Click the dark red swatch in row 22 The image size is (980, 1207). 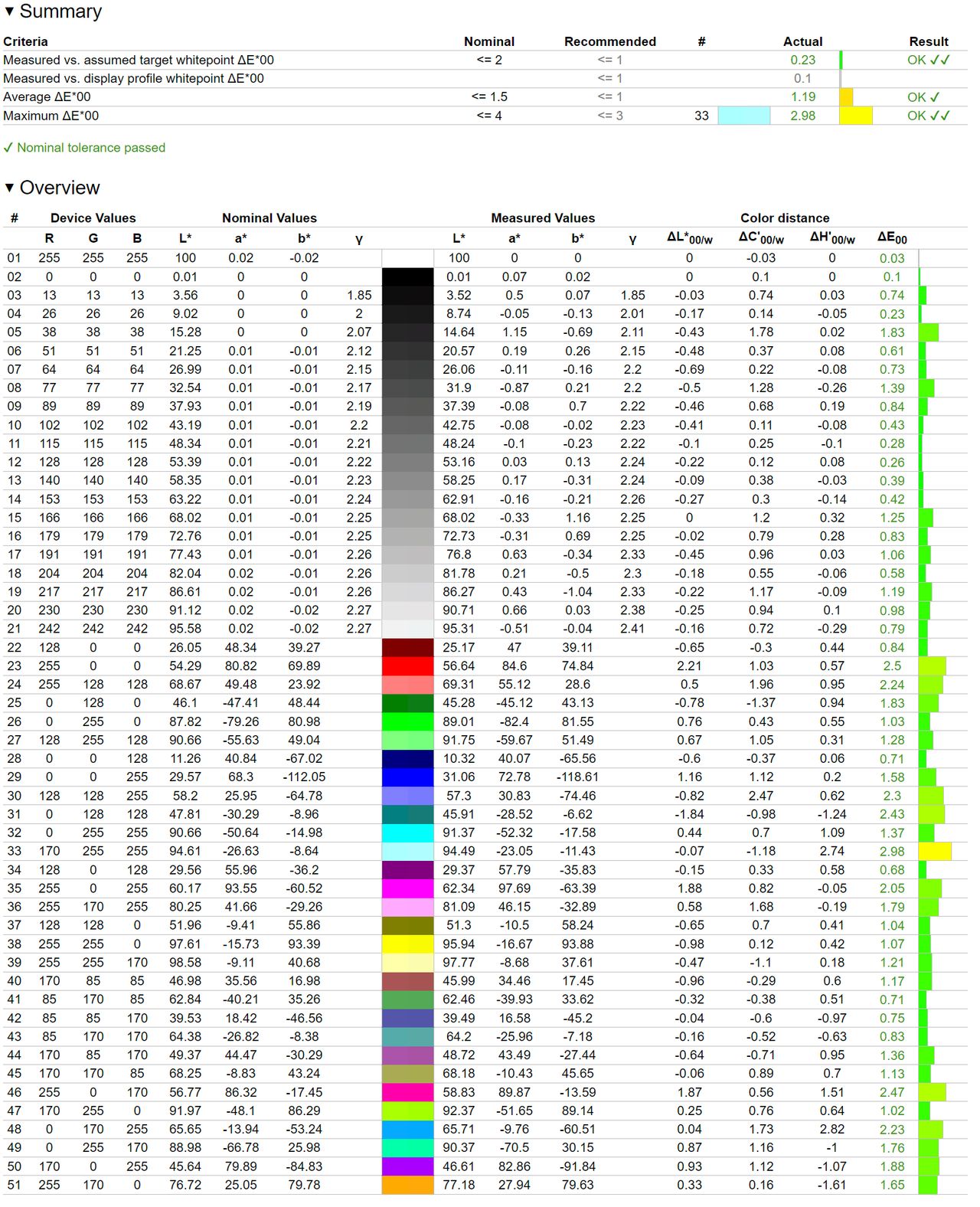(x=407, y=647)
